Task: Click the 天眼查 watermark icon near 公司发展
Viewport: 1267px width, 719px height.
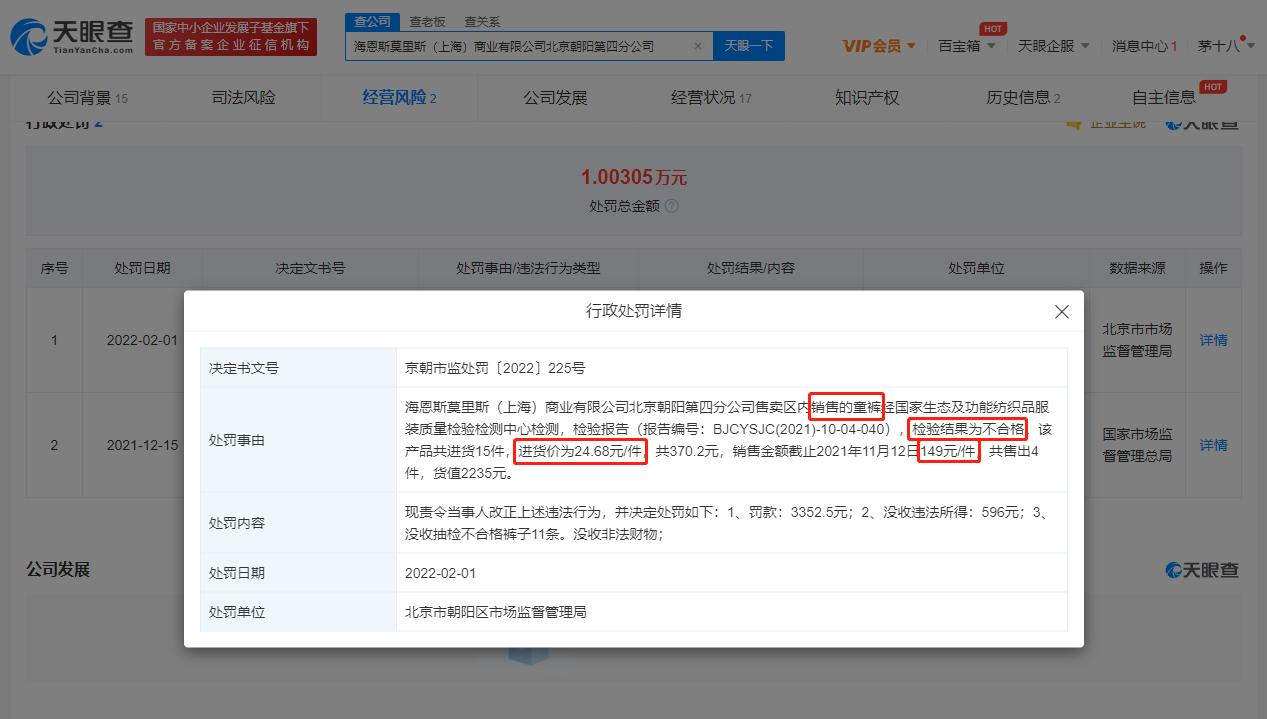Action: tap(1172, 570)
